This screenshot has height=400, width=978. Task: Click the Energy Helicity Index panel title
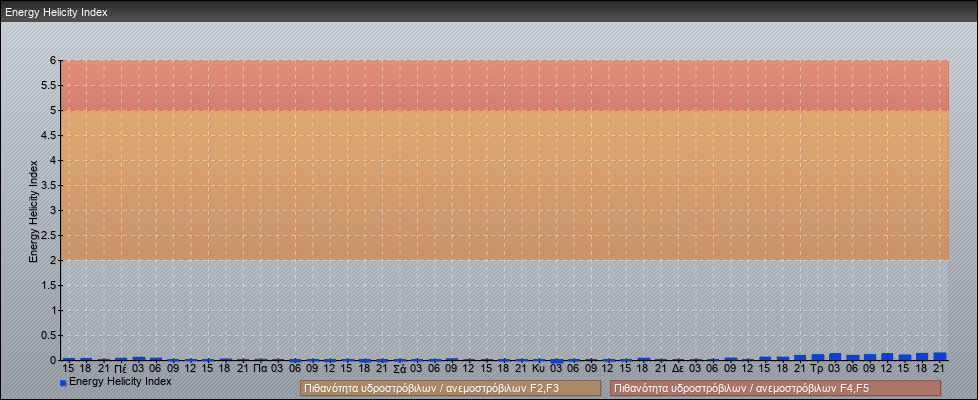(x=56, y=13)
